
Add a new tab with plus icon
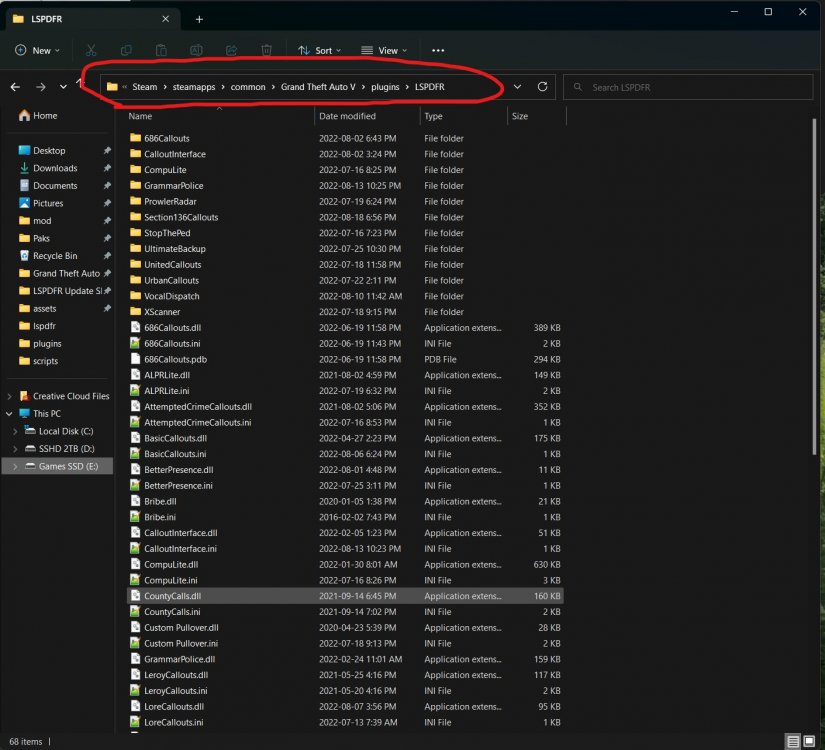pos(199,19)
